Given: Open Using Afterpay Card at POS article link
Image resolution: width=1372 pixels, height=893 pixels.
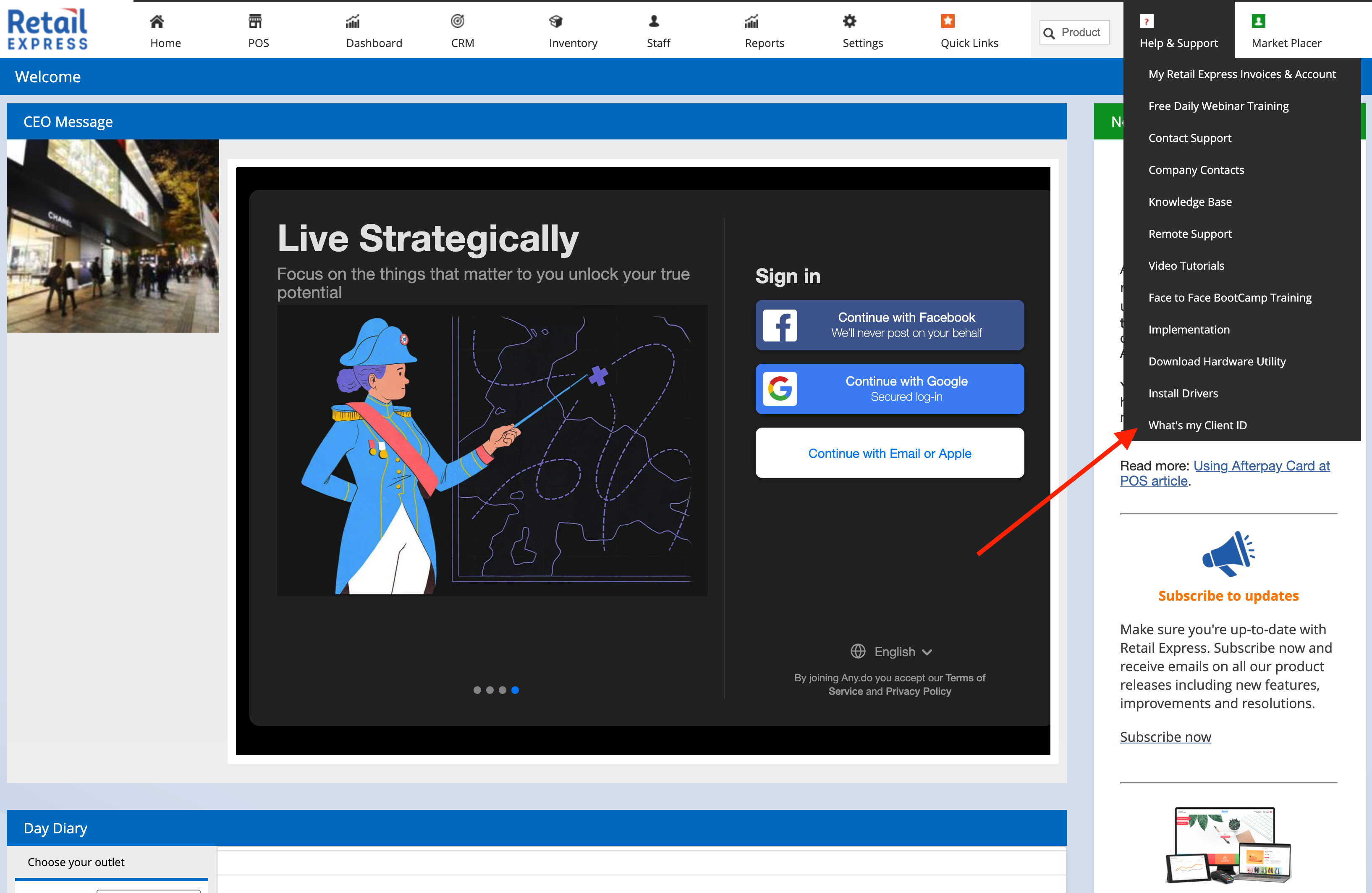Looking at the screenshot, I should click(x=1225, y=473).
